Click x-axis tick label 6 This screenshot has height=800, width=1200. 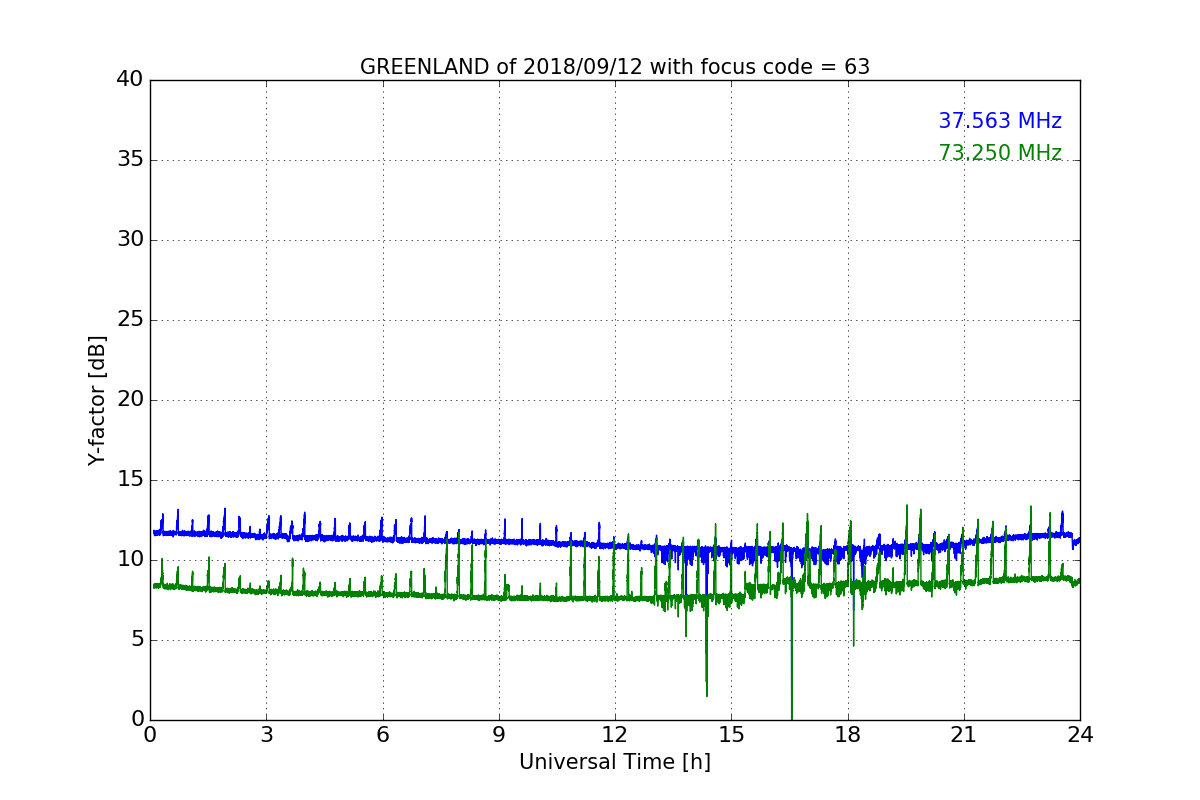(x=382, y=734)
